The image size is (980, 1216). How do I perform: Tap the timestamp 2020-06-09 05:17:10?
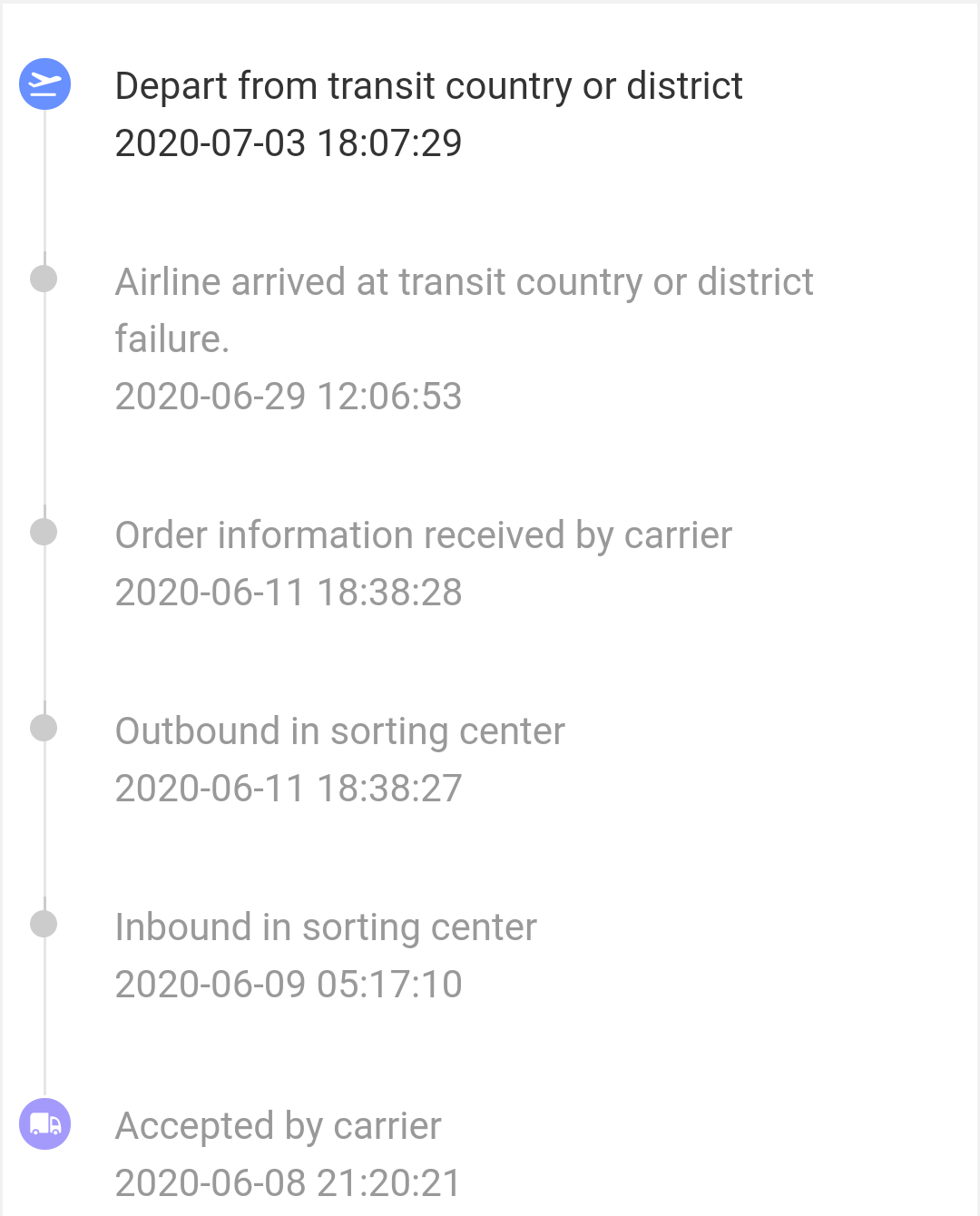(x=289, y=985)
